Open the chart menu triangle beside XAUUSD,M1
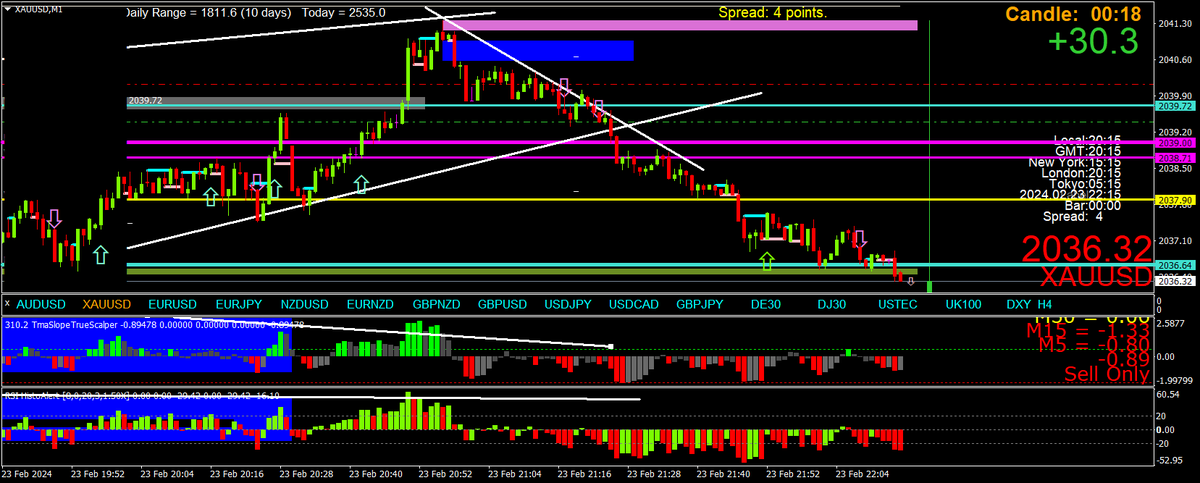The height and width of the screenshot is (483, 1200). (x=7, y=8)
